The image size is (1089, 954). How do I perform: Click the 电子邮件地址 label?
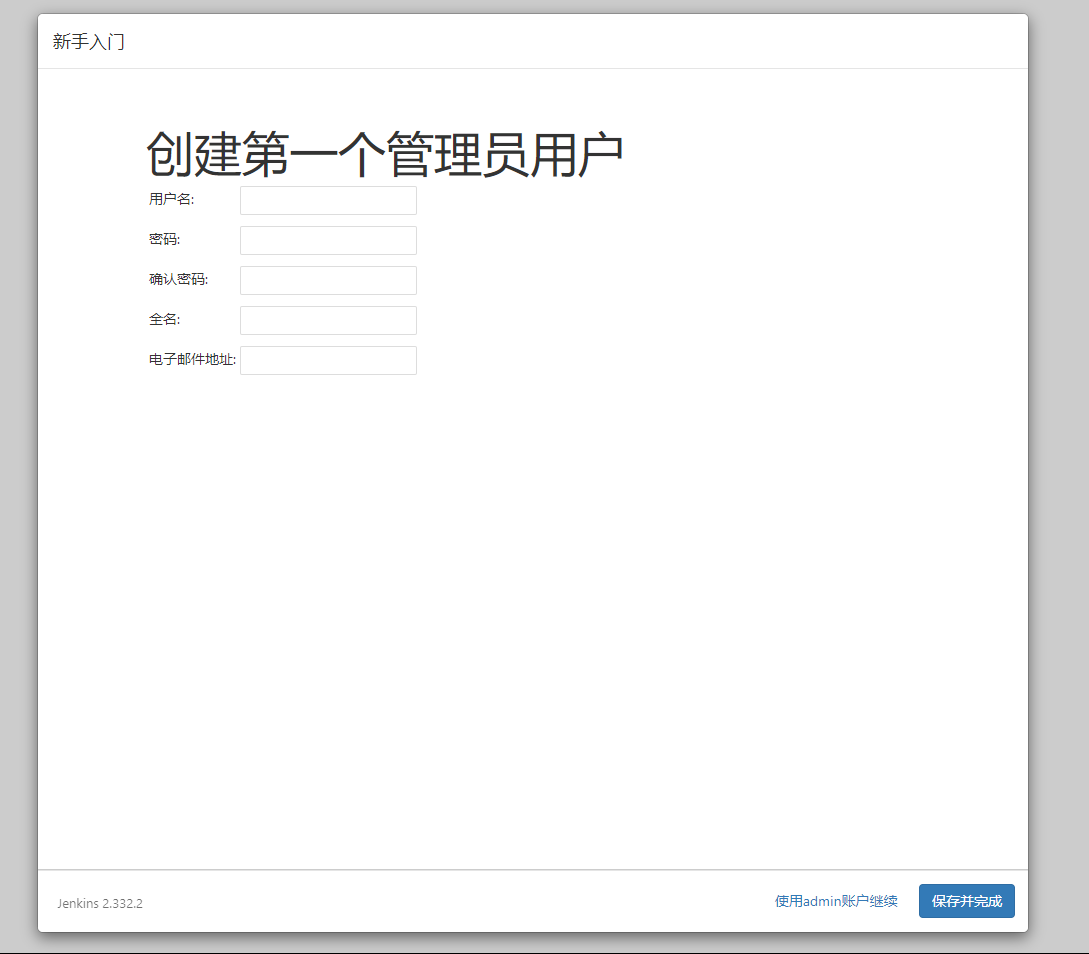pyautogui.click(x=192, y=359)
